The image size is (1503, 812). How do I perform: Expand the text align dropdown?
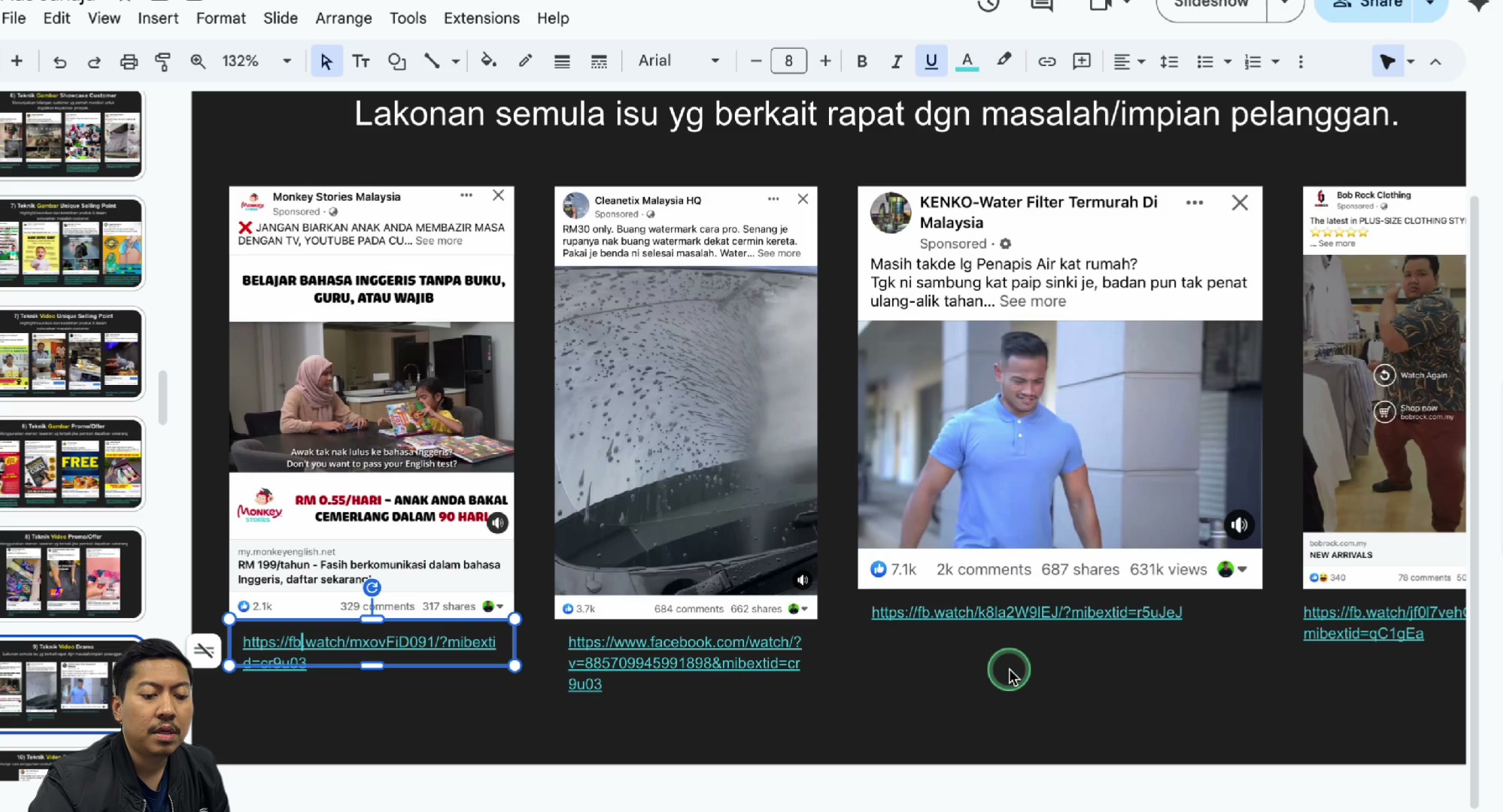point(1142,62)
